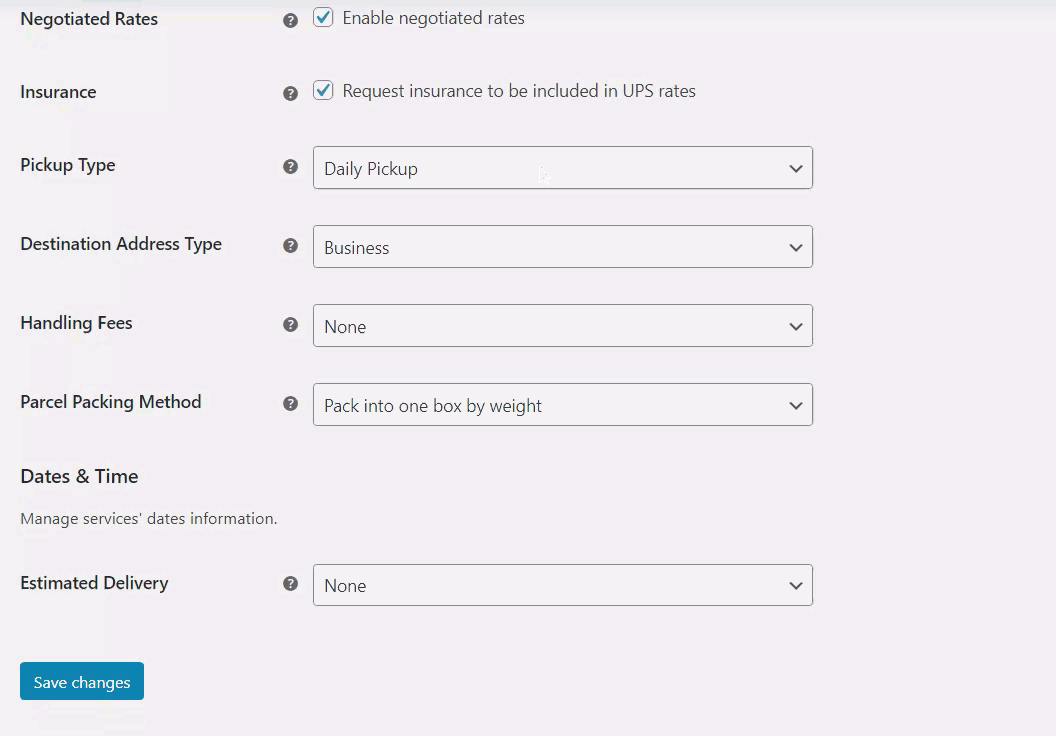The height and width of the screenshot is (736, 1060).
Task: Toggle the UPS insurance request checkbox
Action: [323, 91]
